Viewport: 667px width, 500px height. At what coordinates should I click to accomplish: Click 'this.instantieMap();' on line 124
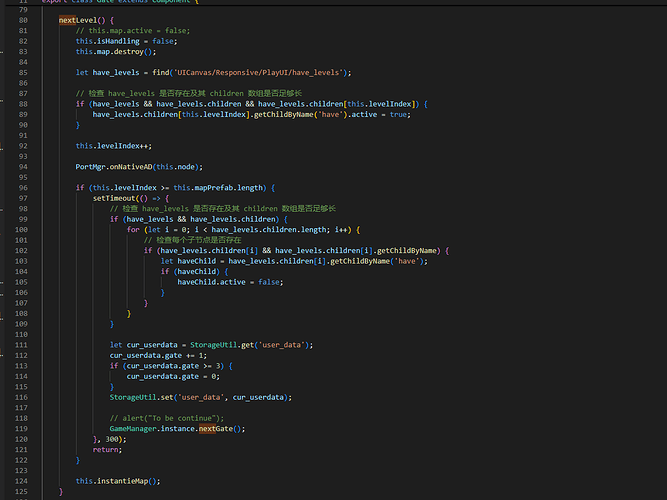click(118, 481)
